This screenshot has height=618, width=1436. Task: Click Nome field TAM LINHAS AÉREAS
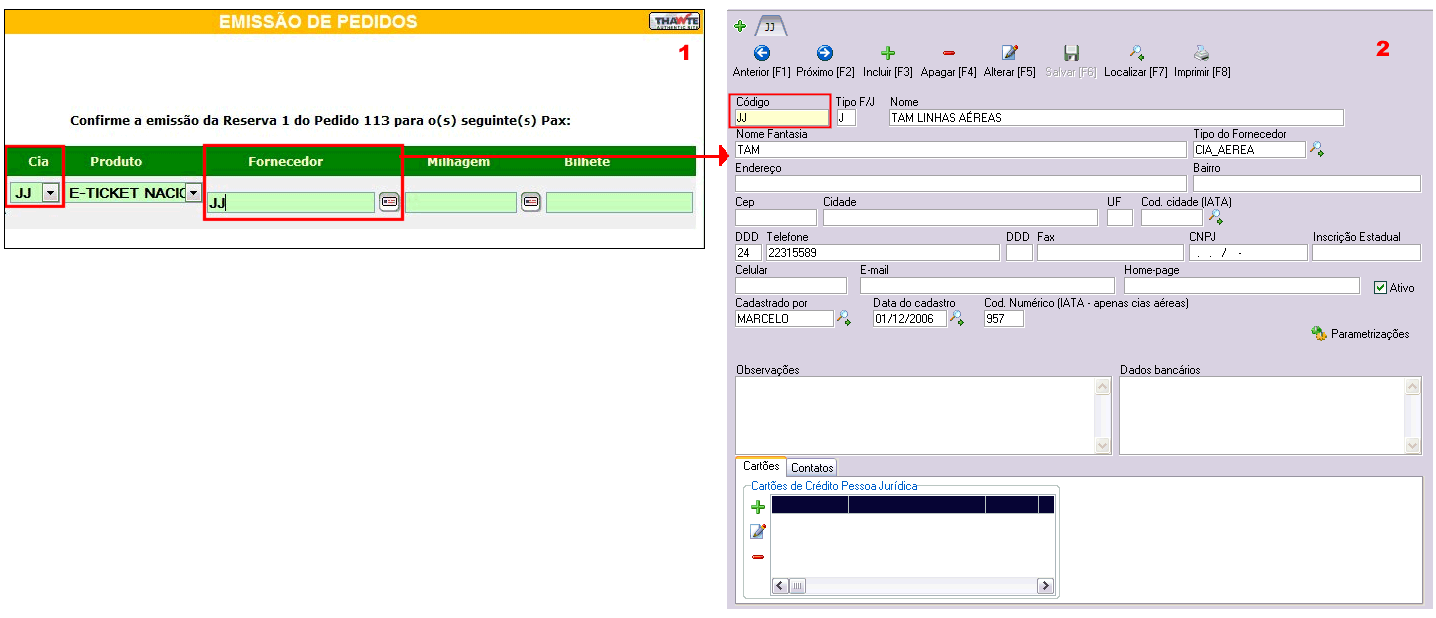[1116, 118]
